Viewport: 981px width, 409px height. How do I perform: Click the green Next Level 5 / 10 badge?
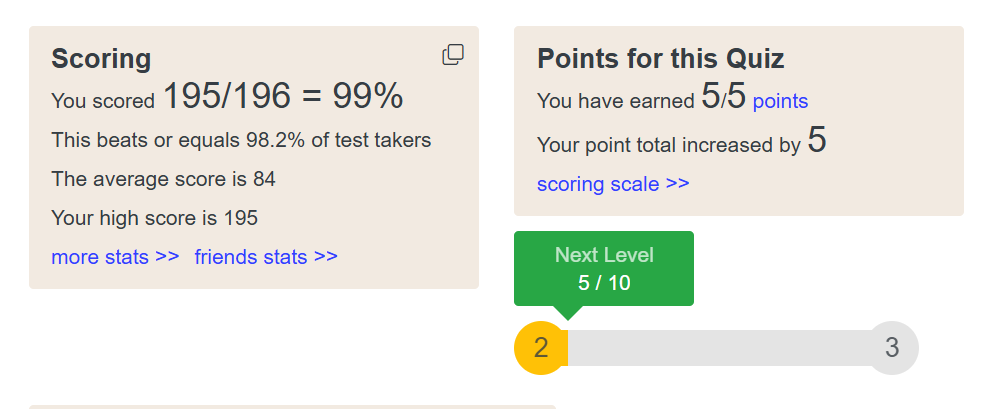tap(603, 268)
